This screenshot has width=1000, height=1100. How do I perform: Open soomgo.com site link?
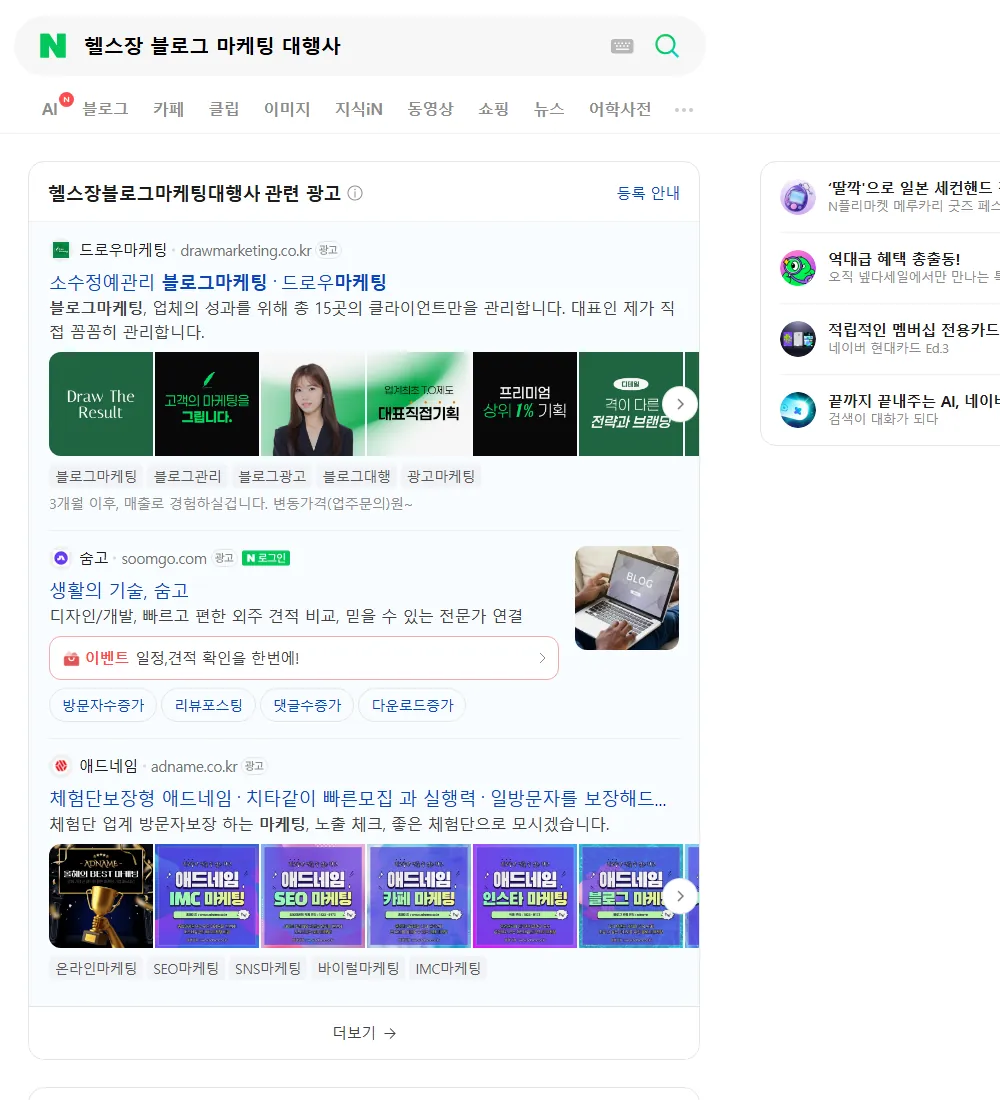tap(164, 558)
